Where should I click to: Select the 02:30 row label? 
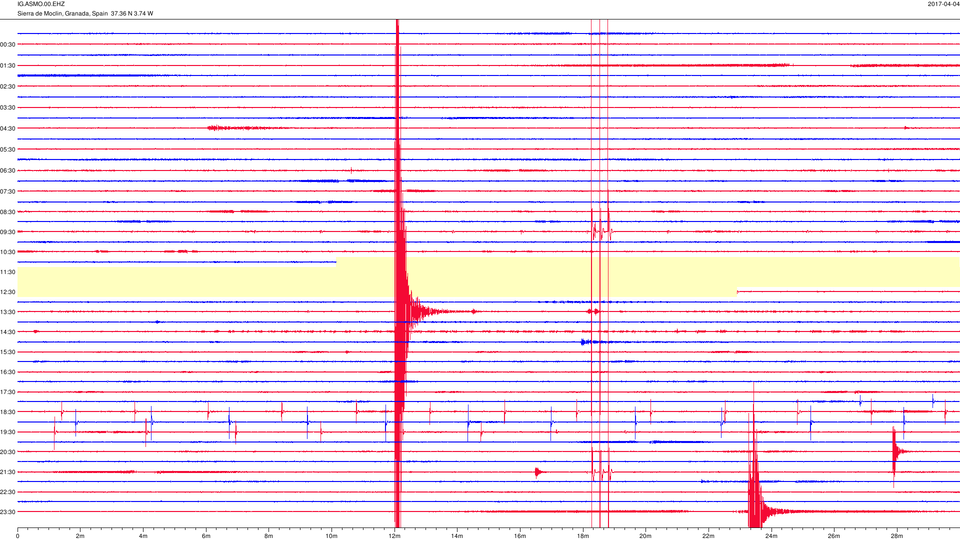(8, 87)
